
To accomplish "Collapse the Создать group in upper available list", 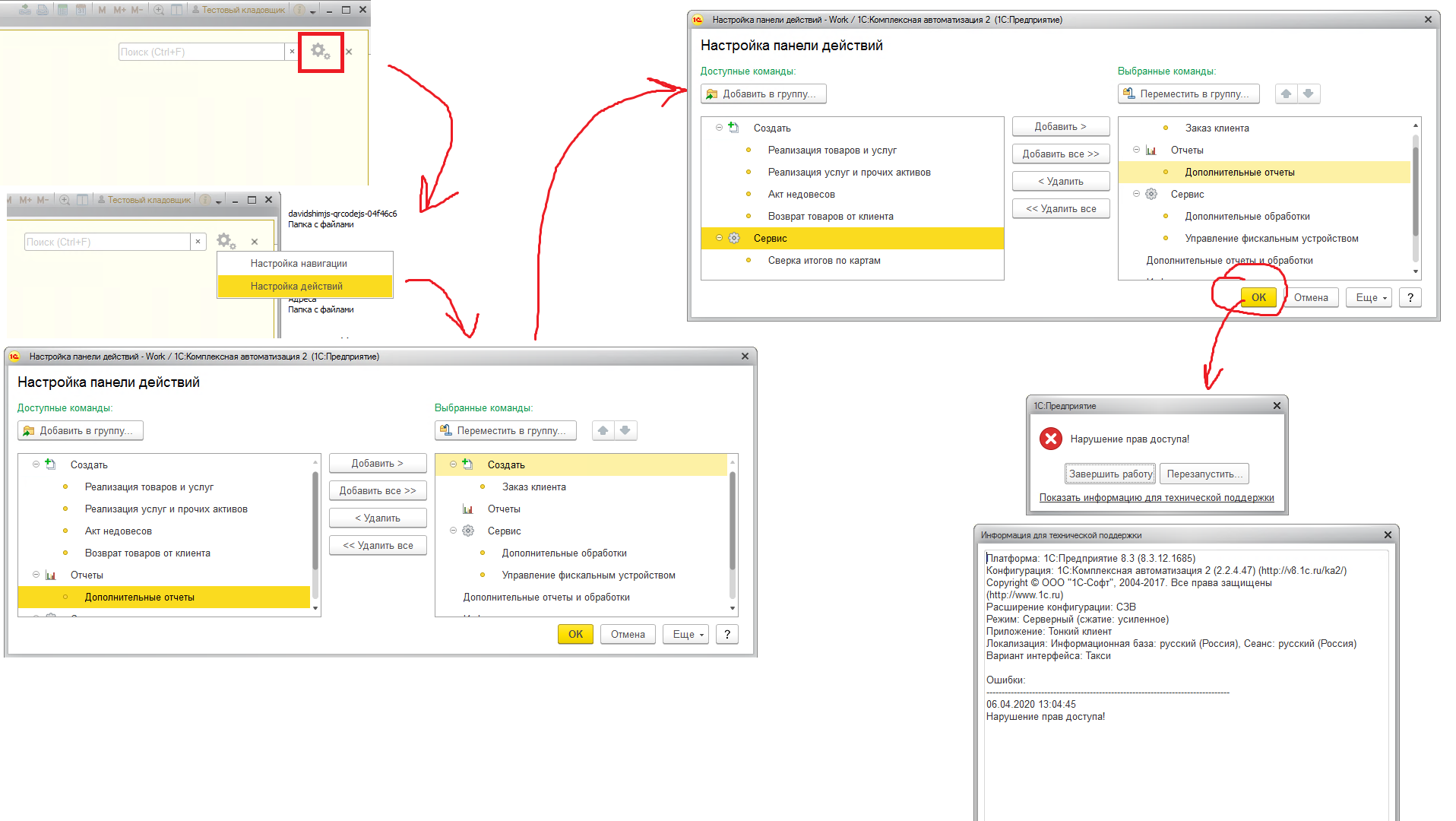I will click(719, 128).
